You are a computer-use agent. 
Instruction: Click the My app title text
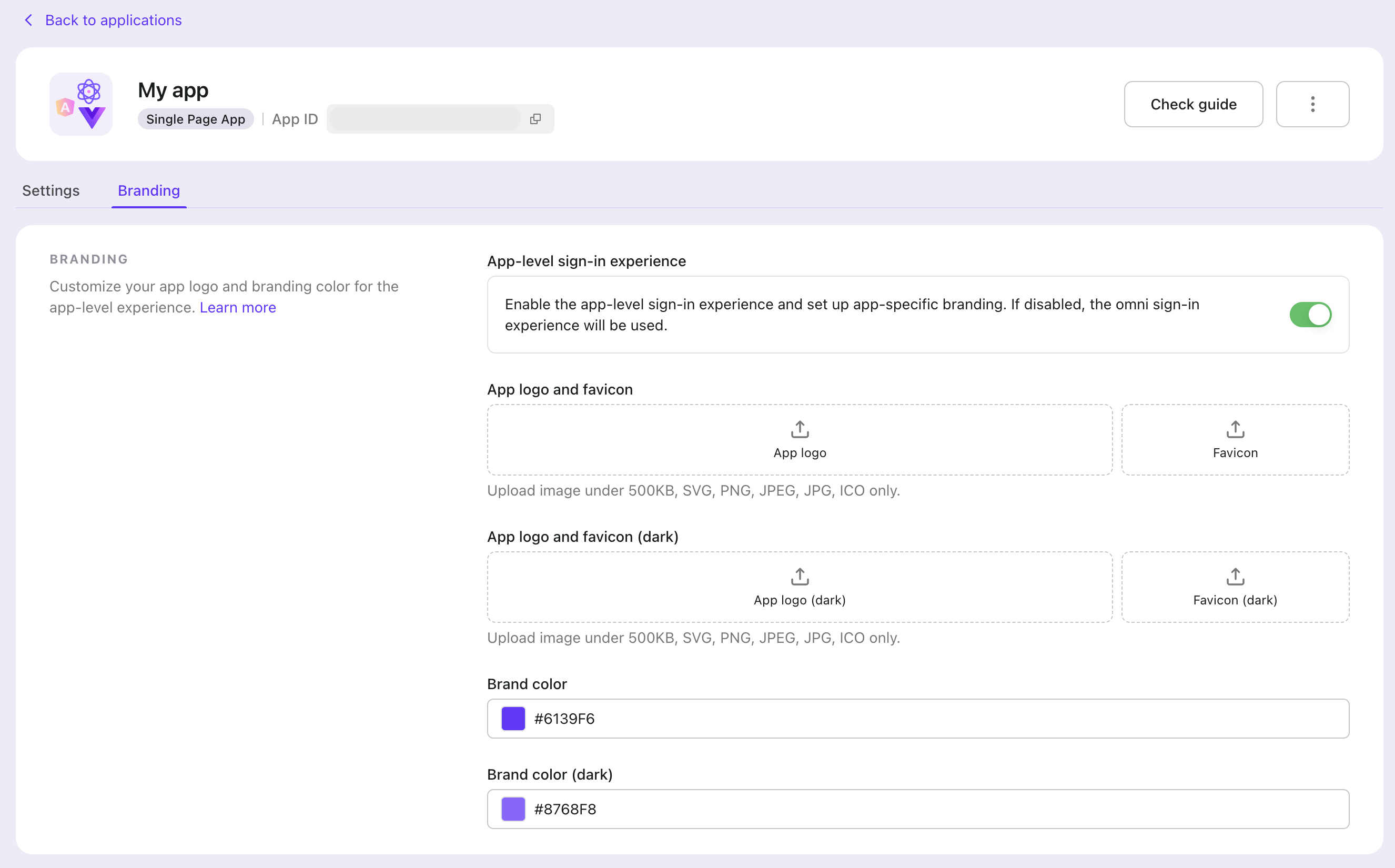(x=173, y=90)
